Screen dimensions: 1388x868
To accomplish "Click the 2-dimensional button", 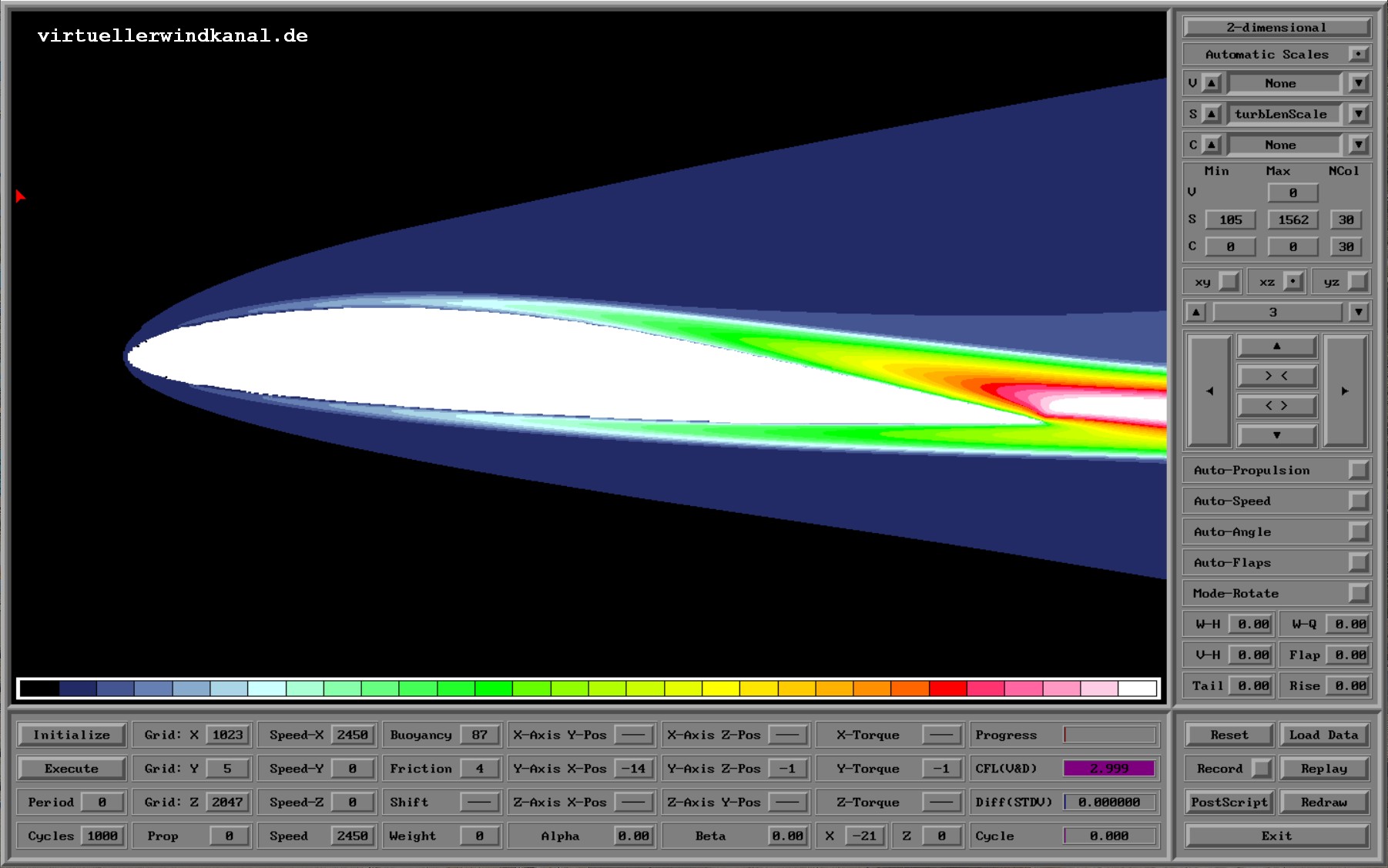I will click(x=1277, y=28).
